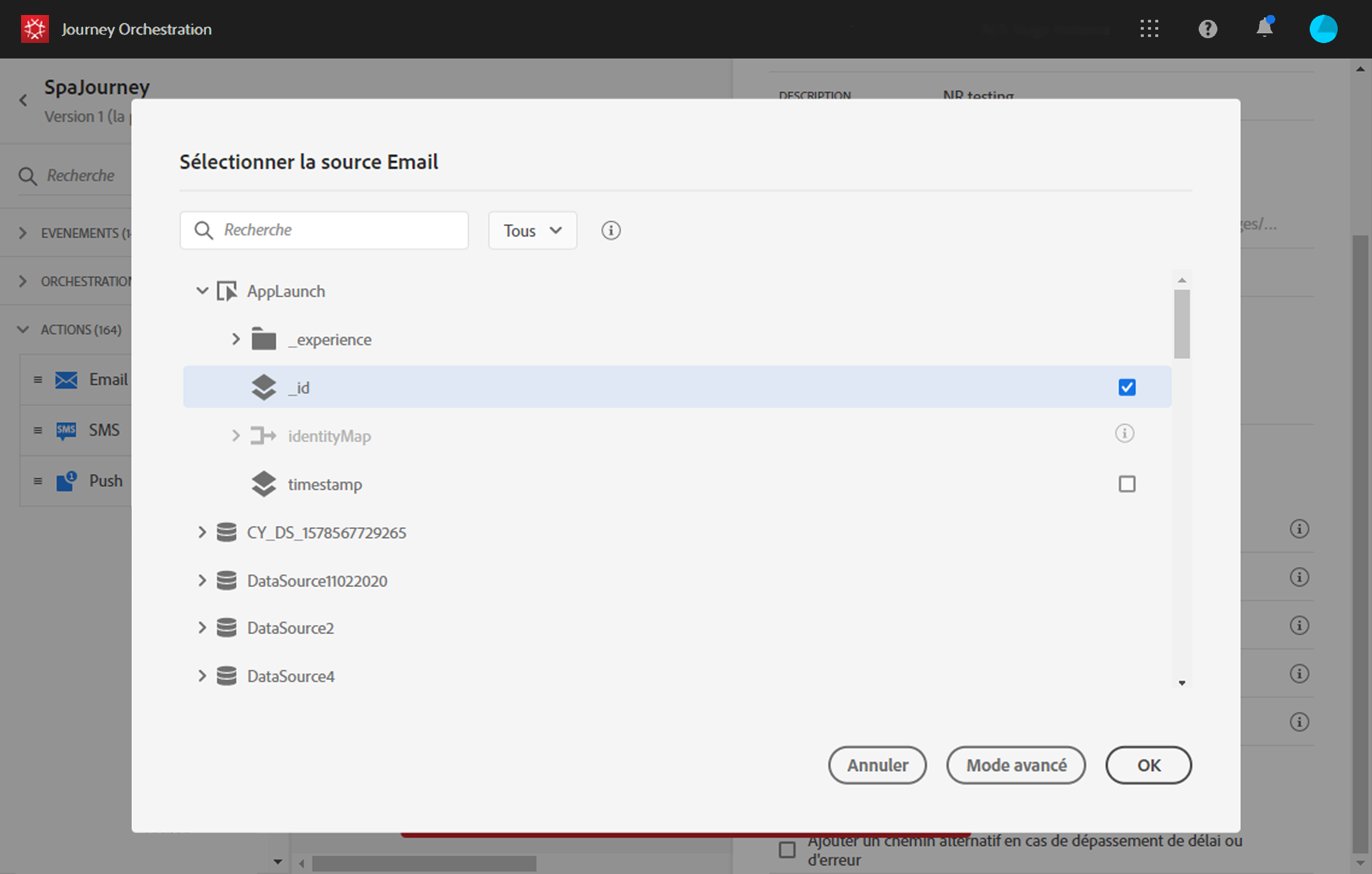The image size is (1372, 874).
Task: Click the identityMap info icon
Action: 1124,433
